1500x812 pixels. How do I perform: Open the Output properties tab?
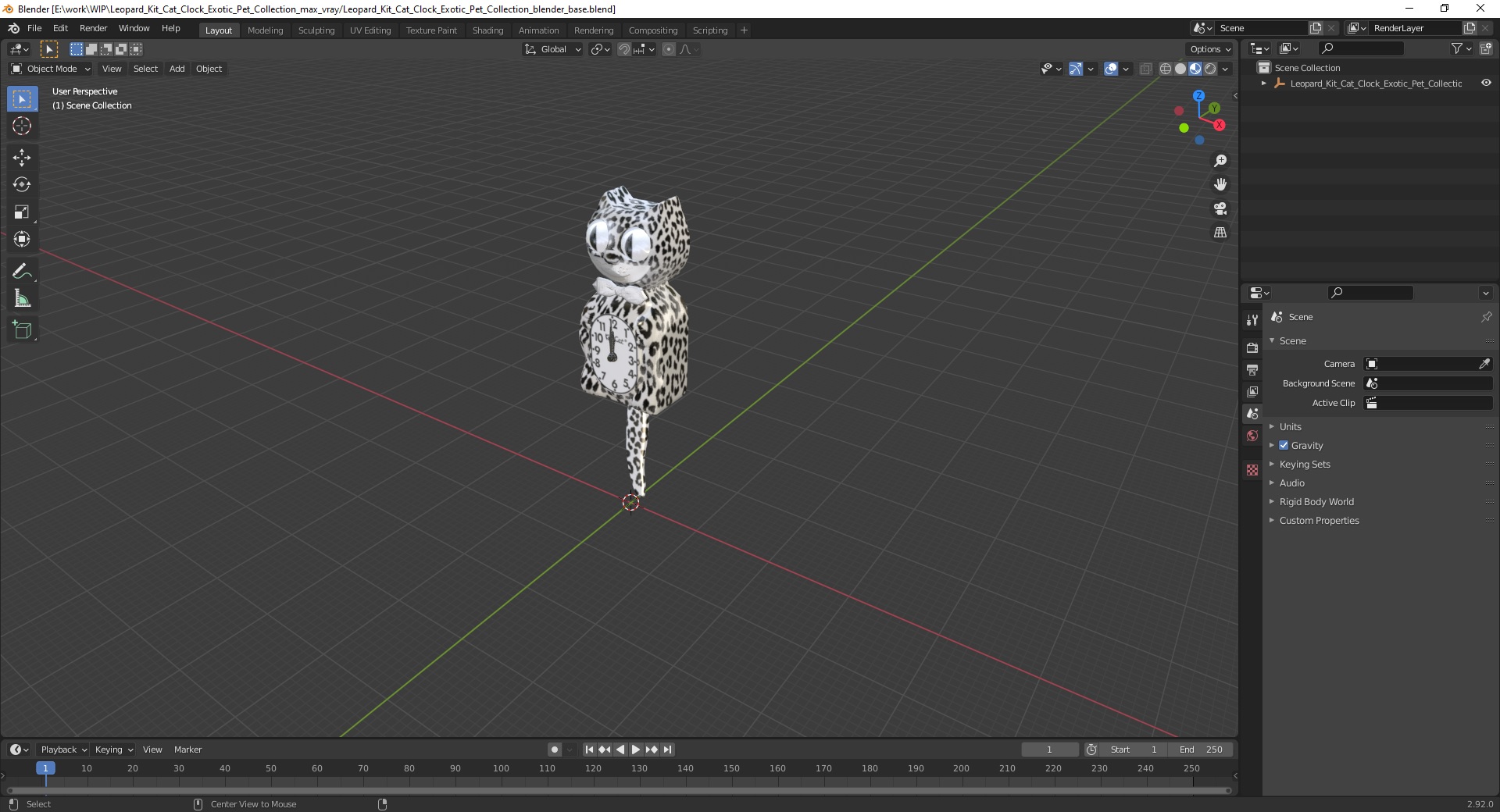coord(1252,369)
